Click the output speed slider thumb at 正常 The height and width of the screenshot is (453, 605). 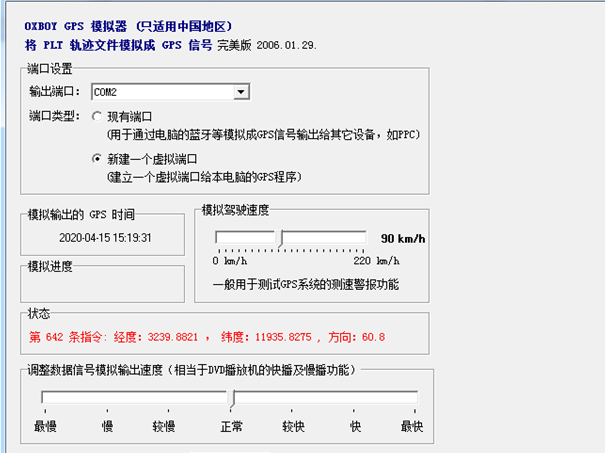coord(232,399)
